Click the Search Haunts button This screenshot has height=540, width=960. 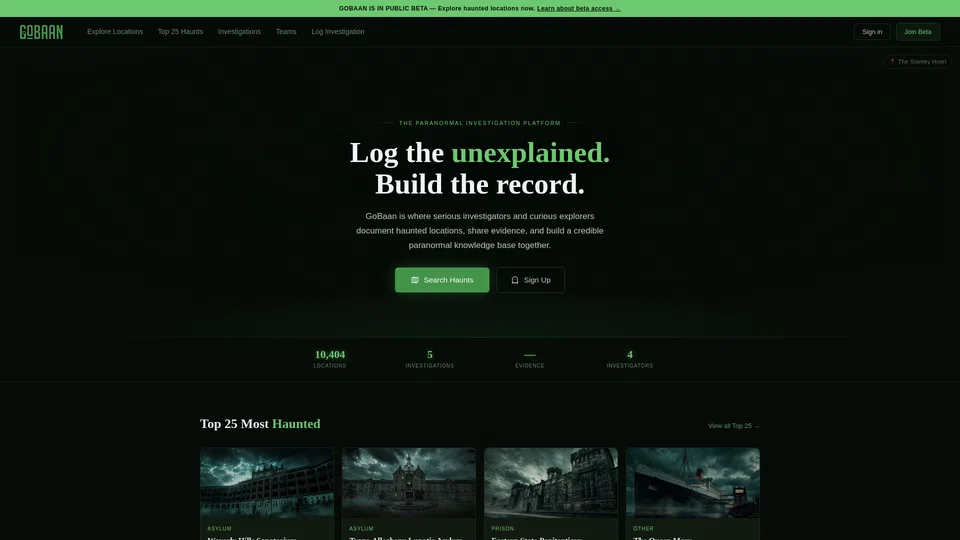coord(442,280)
